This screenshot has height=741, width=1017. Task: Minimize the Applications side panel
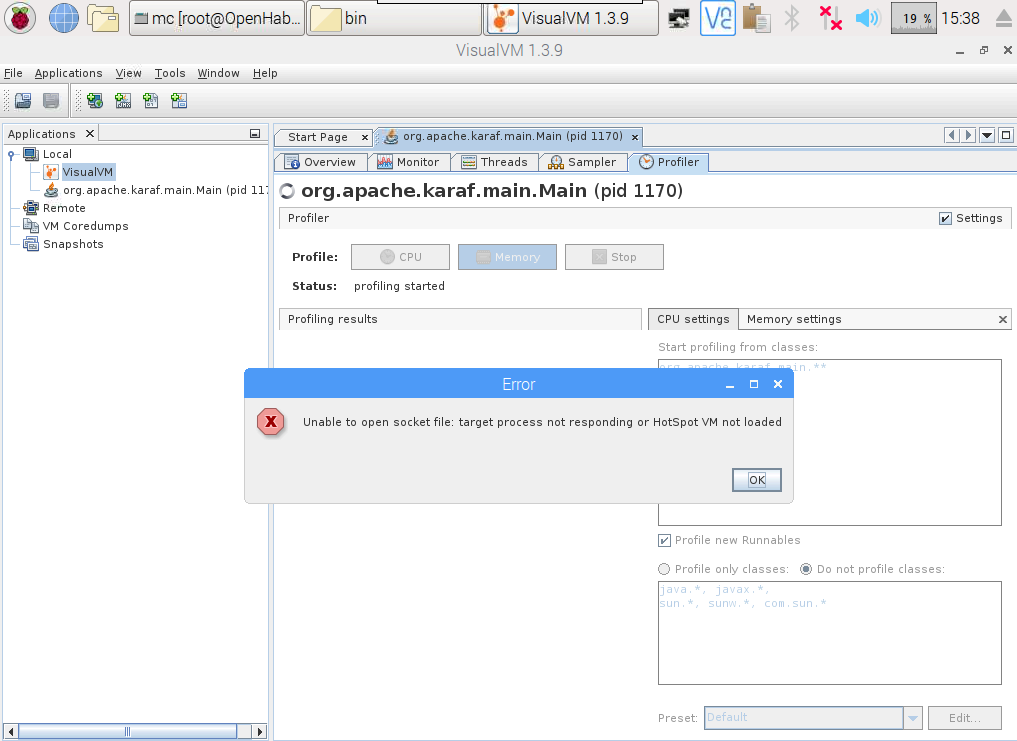(255, 134)
